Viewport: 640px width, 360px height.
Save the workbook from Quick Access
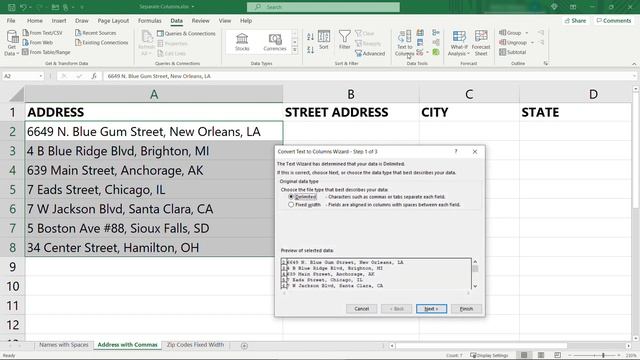11,7
